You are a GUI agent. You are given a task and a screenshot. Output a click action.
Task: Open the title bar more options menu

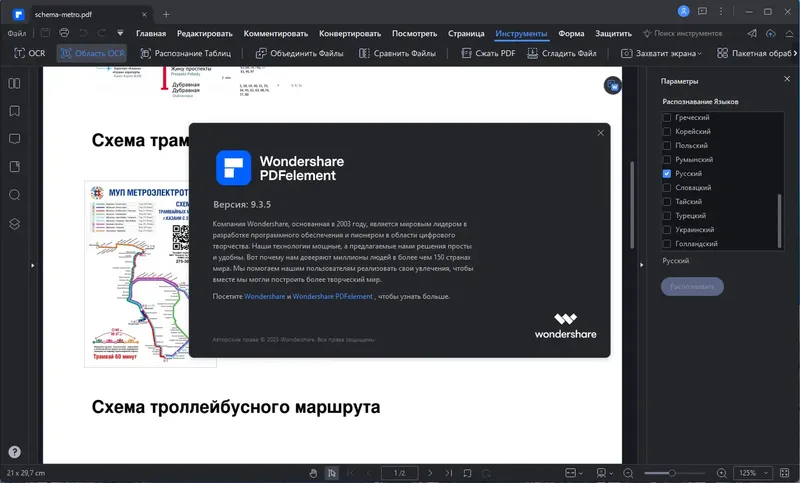click(x=721, y=11)
